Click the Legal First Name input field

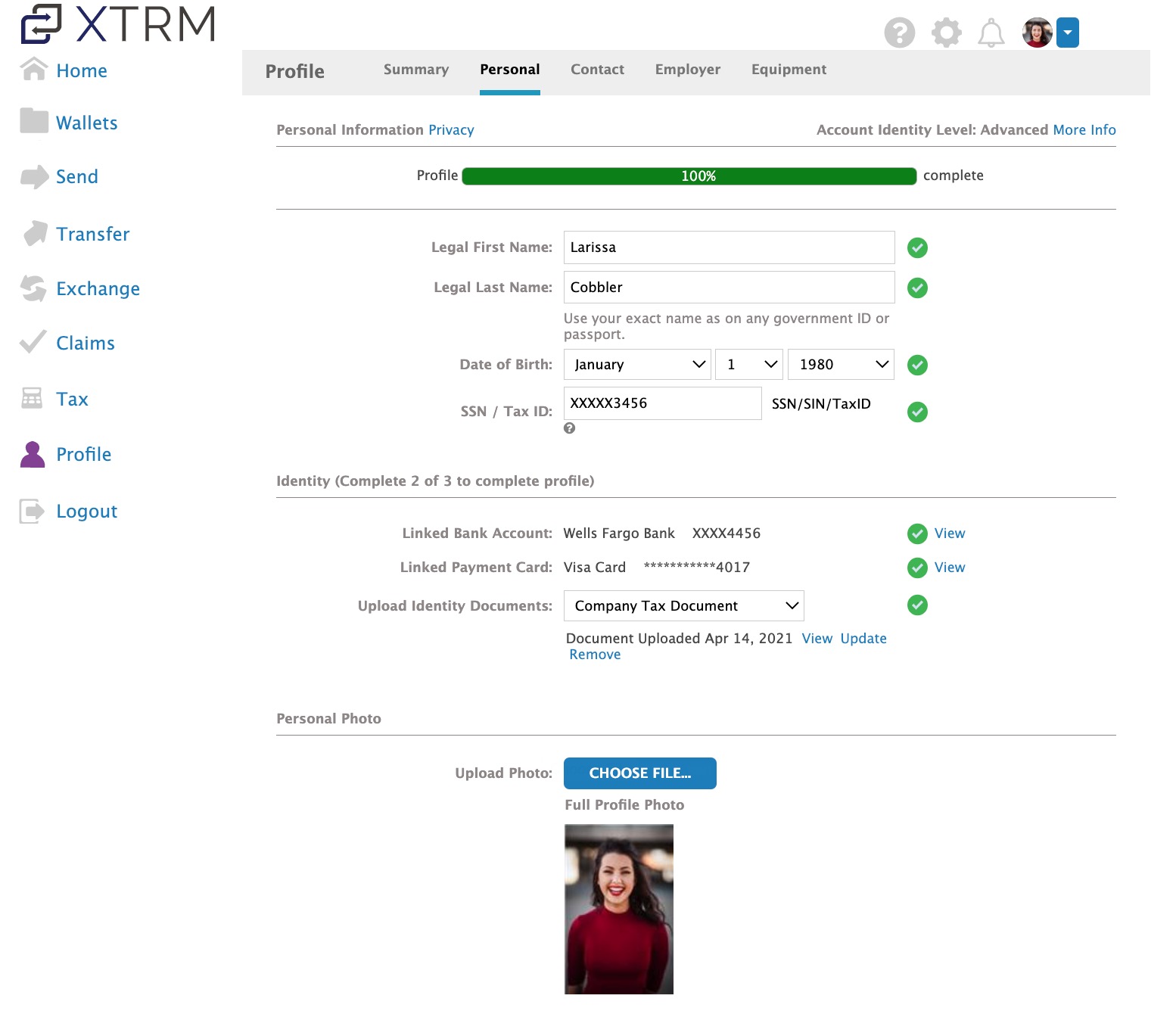(x=728, y=247)
